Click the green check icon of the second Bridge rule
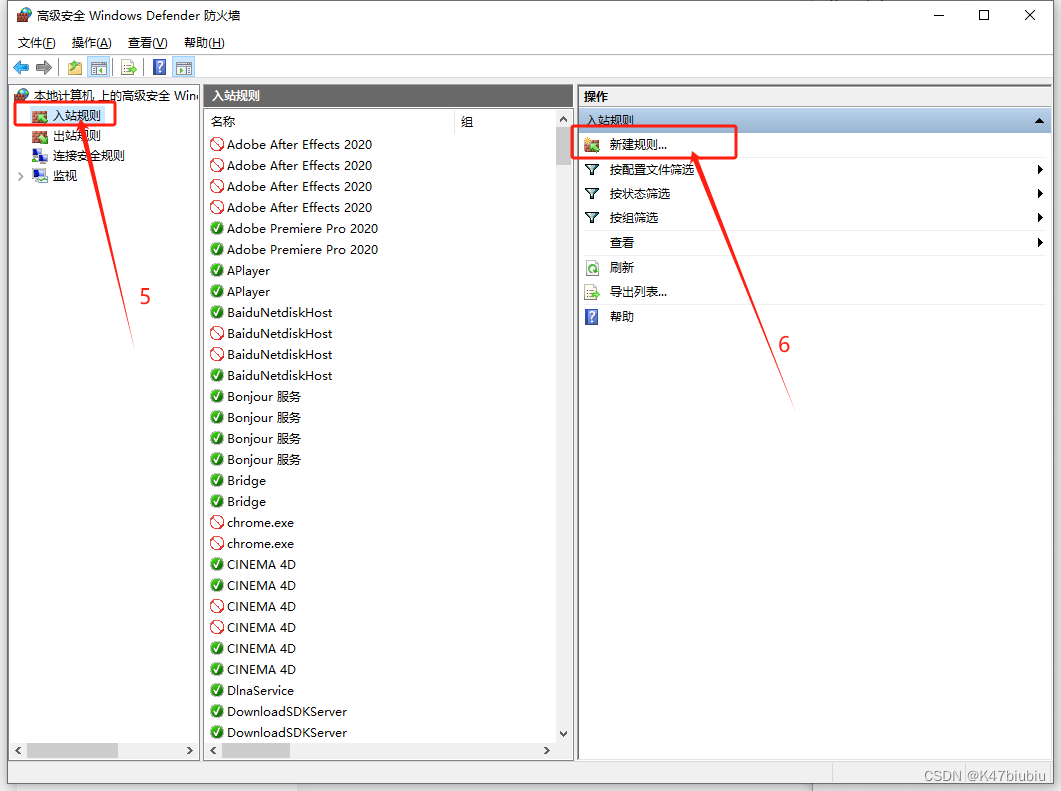The width and height of the screenshot is (1061, 791). [x=217, y=501]
